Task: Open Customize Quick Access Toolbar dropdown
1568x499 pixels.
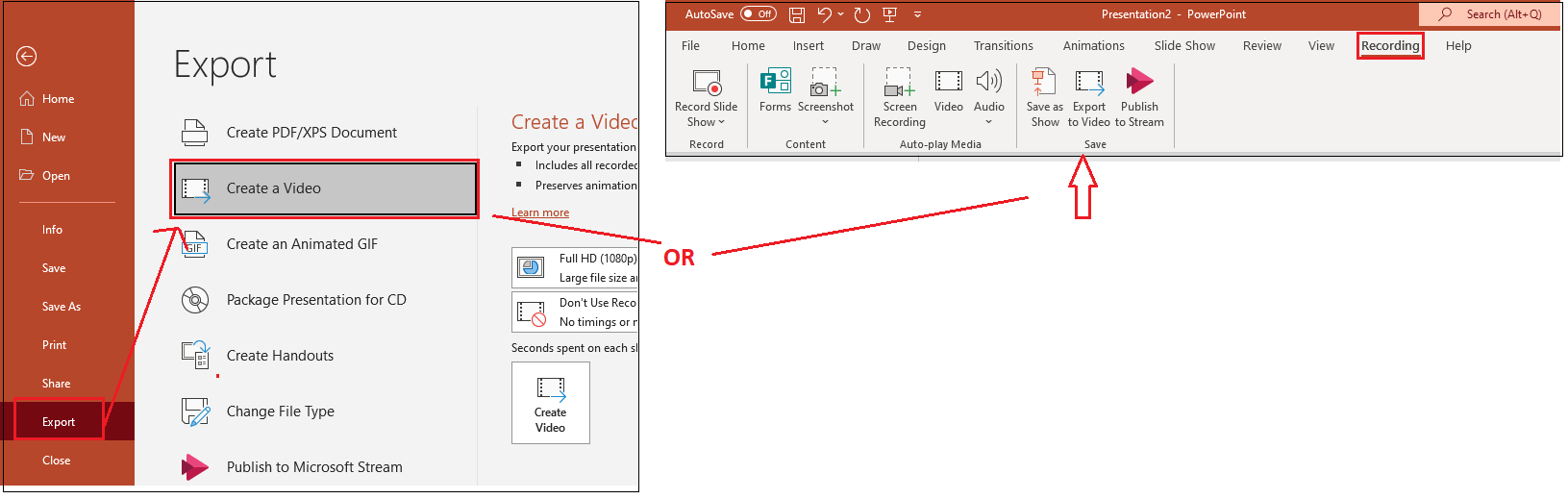Action: pos(918,14)
